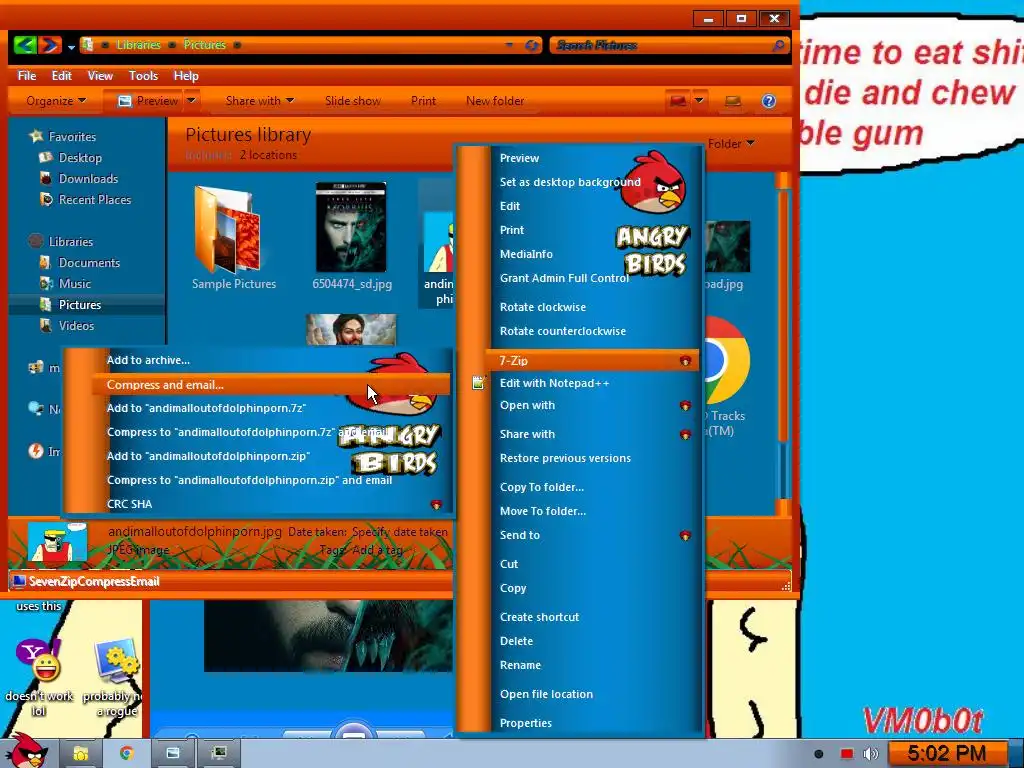Toggle the preview pane icon
The width and height of the screenshot is (1024, 768).
[x=733, y=101]
